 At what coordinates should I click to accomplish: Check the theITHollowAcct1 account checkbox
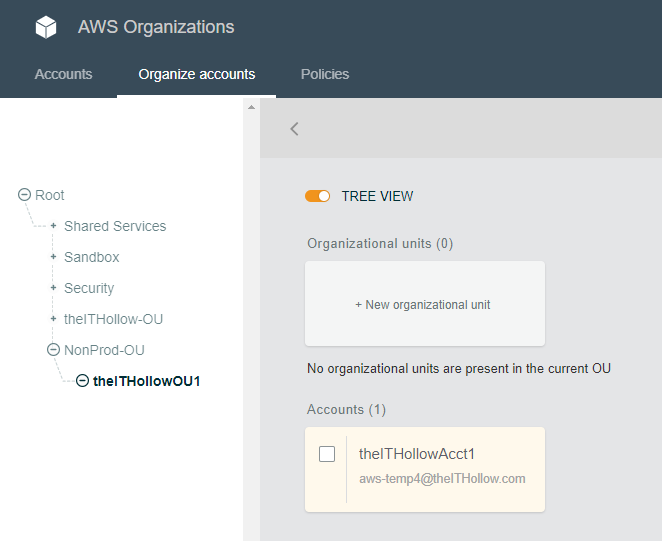pos(327,454)
